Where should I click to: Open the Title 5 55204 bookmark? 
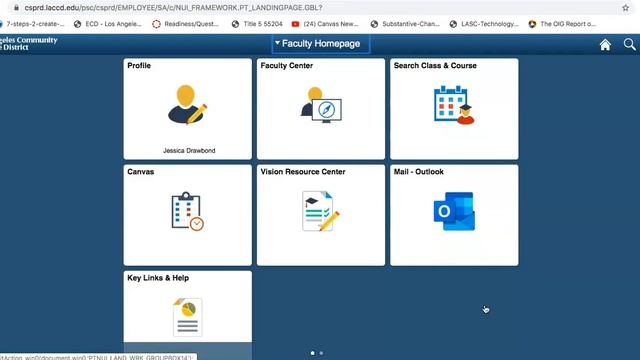coord(257,24)
